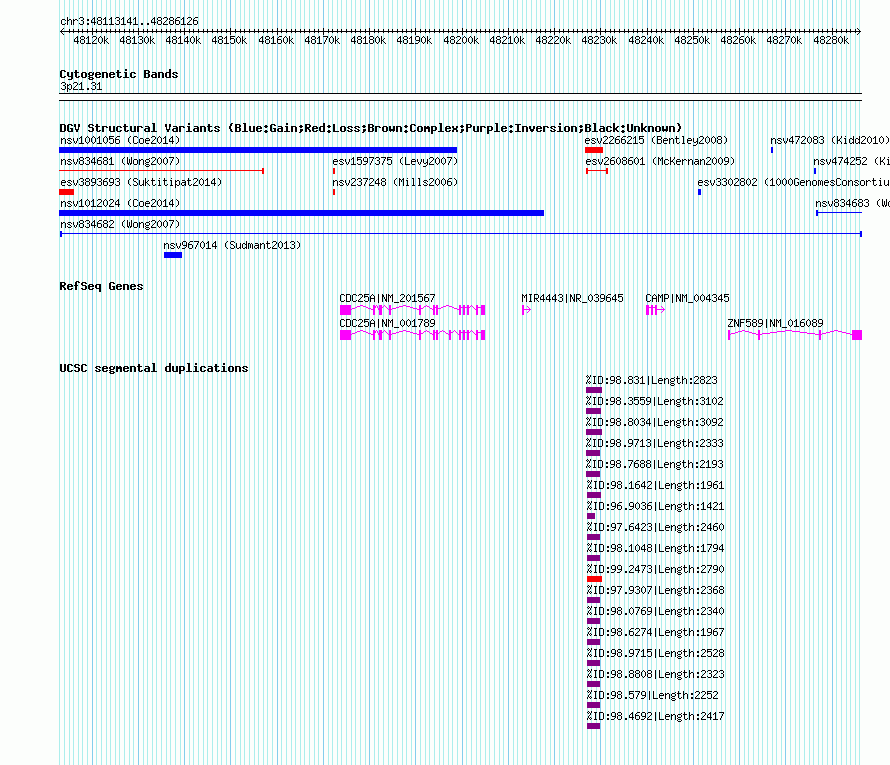Image resolution: width=890 pixels, height=765 pixels.
Task: Click the MIR4443 arrow glyph
Action: (526, 310)
